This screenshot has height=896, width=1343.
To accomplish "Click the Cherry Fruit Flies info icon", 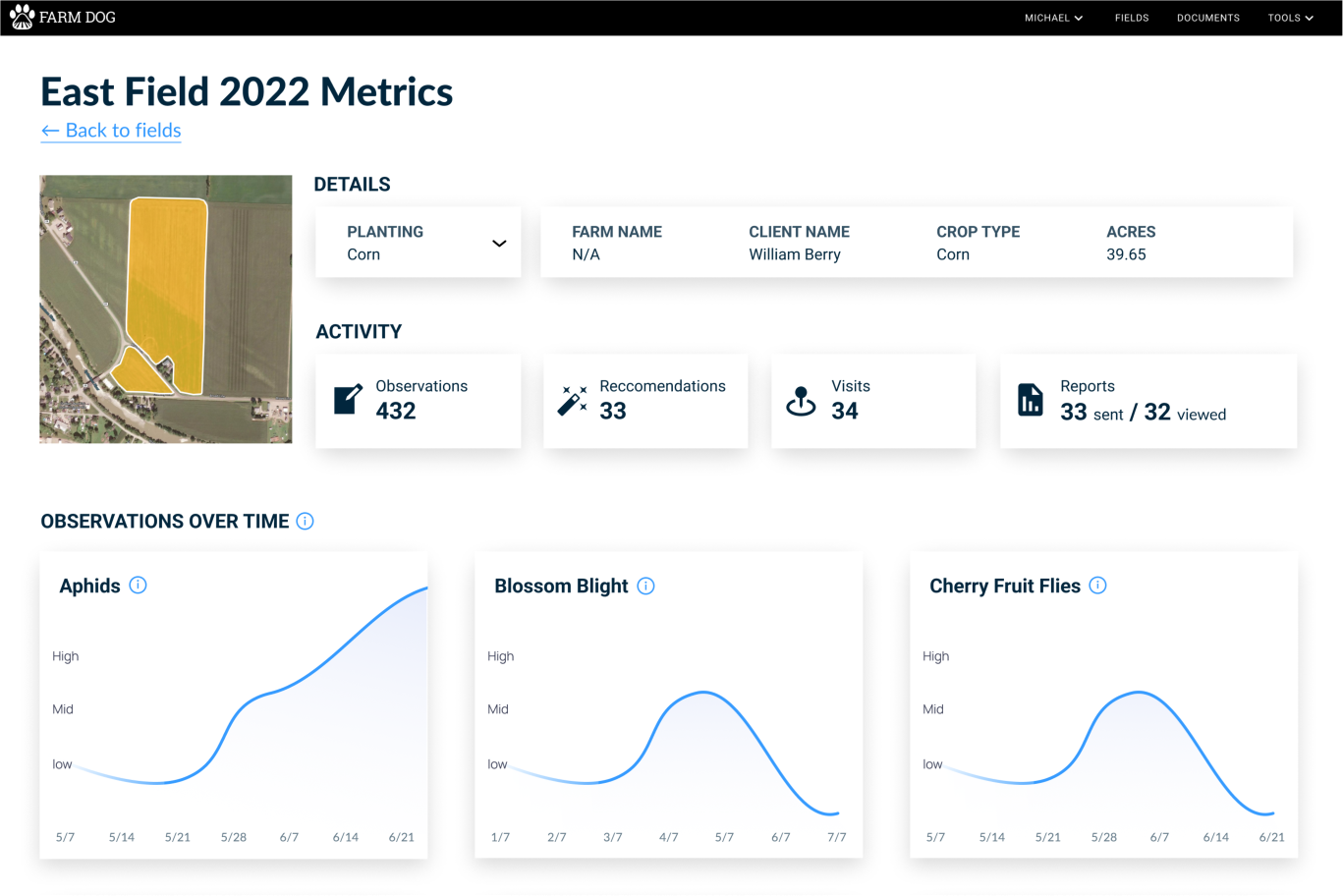I will pyautogui.click(x=1097, y=585).
